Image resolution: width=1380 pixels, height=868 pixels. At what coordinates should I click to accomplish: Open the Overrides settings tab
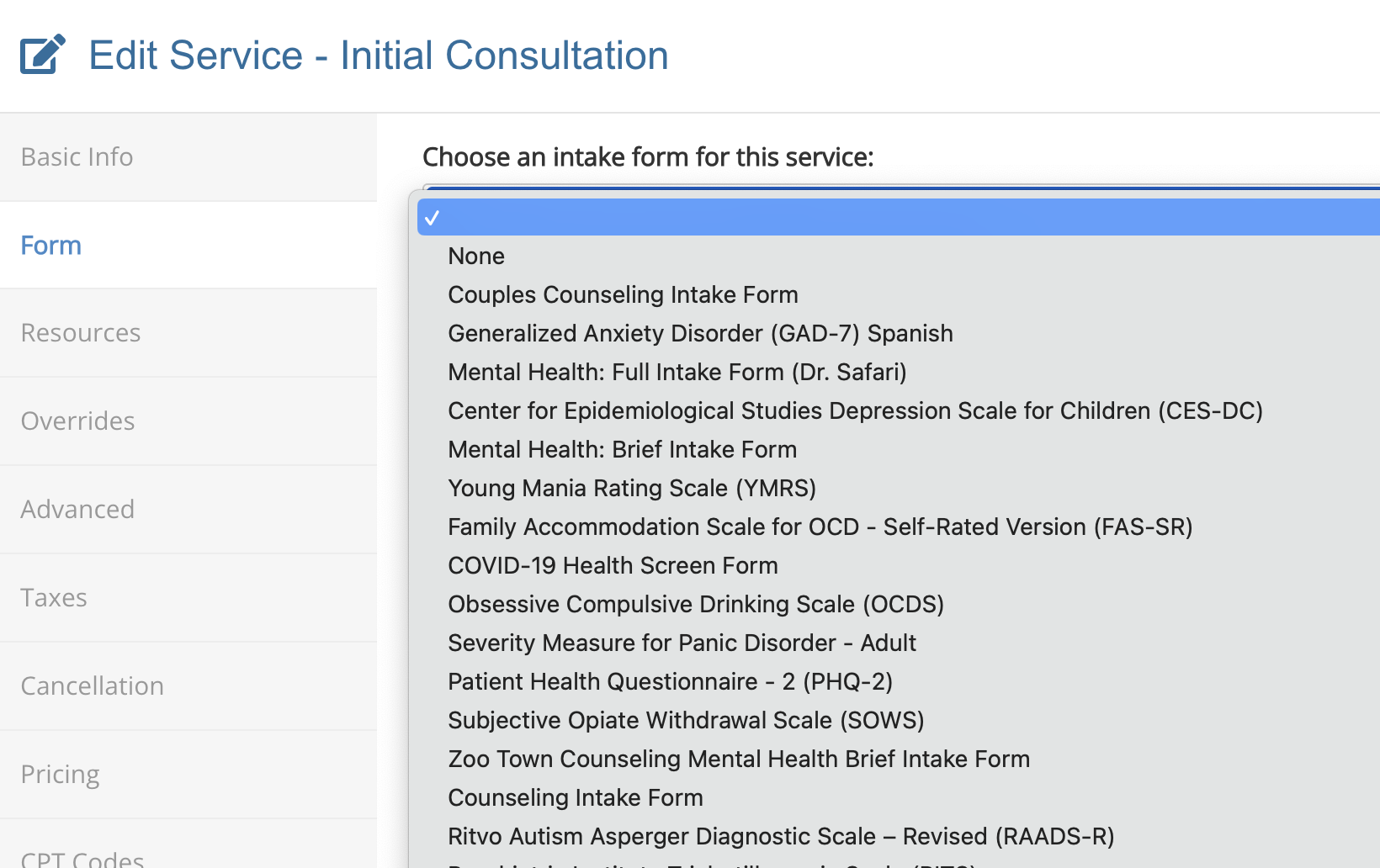(77, 421)
